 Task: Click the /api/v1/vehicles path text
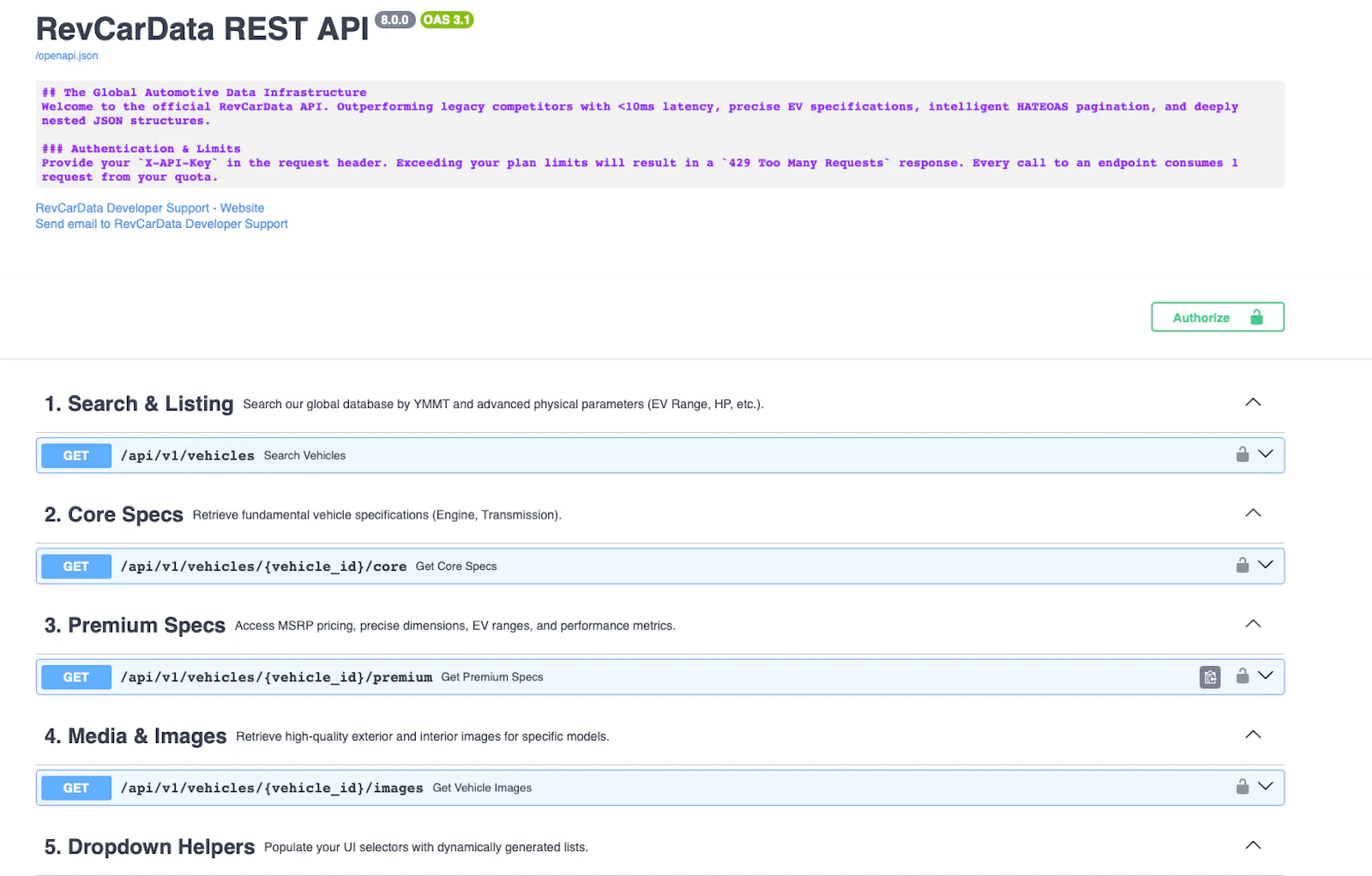[x=188, y=456]
